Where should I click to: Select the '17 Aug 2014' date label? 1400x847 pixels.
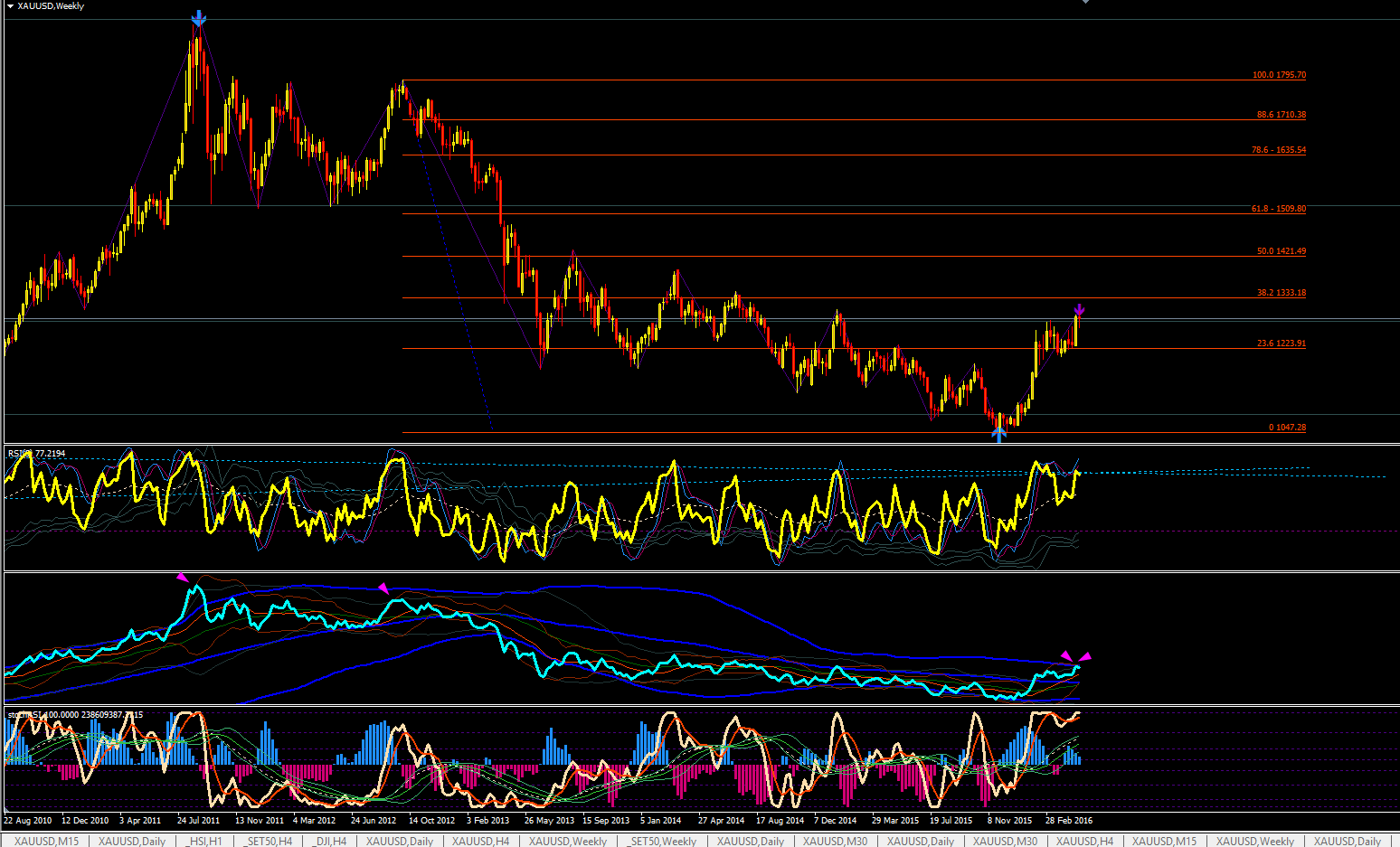click(x=780, y=821)
